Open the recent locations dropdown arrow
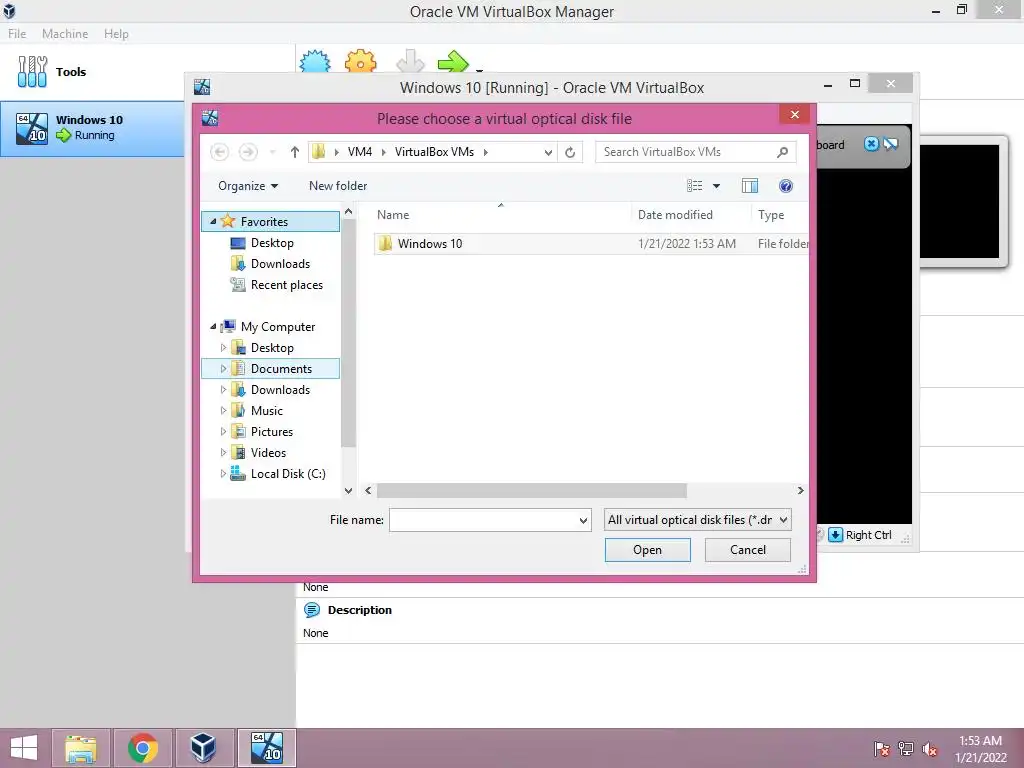1024x768 pixels. pyautogui.click(x=272, y=152)
